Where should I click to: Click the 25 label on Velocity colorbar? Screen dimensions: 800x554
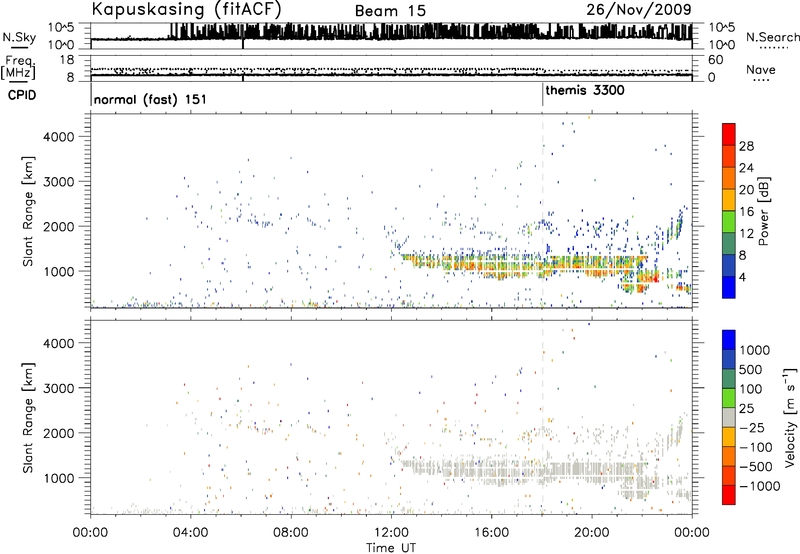[747, 409]
